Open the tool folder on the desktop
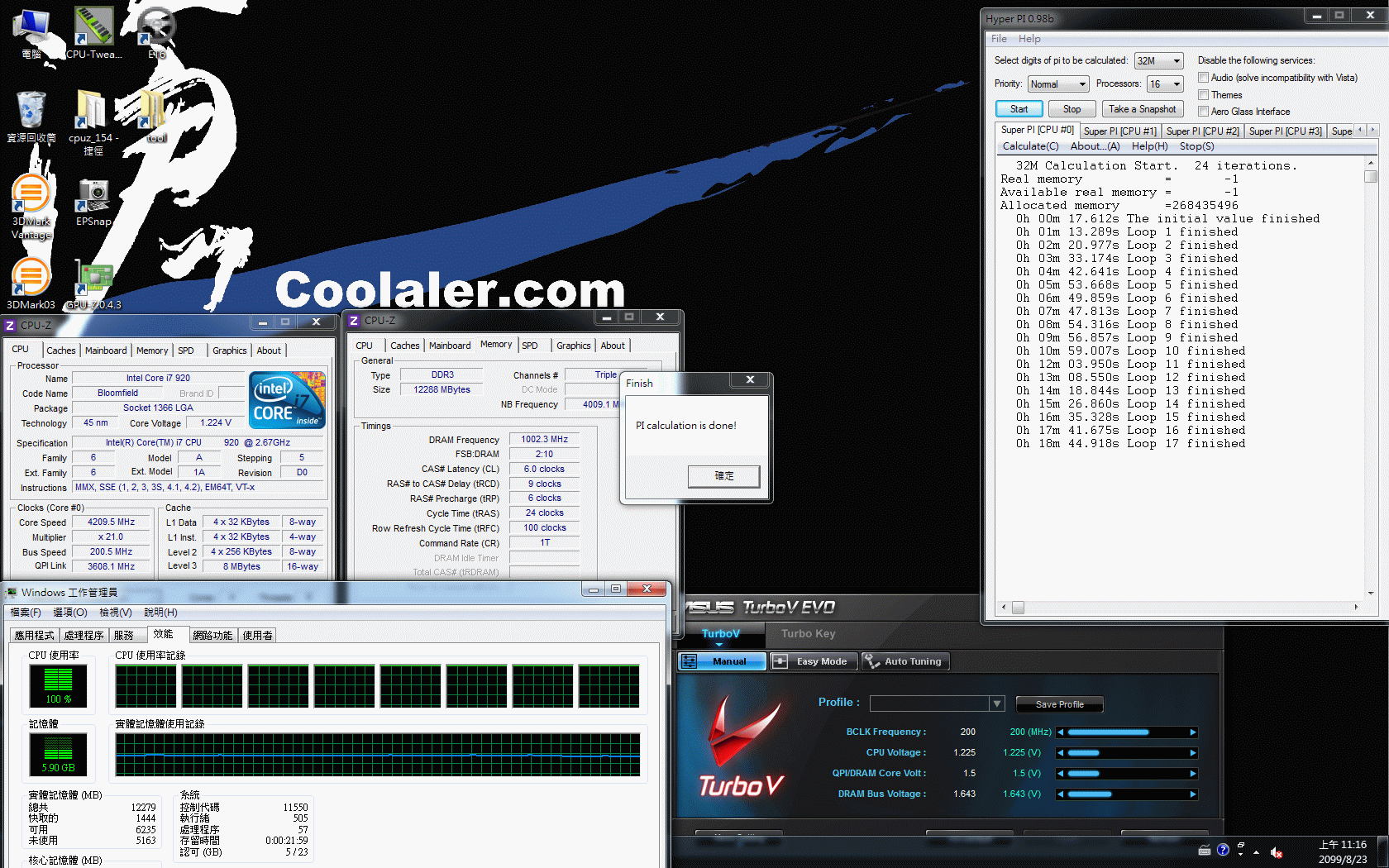Screen dimensions: 1389x868 click(156, 116)
